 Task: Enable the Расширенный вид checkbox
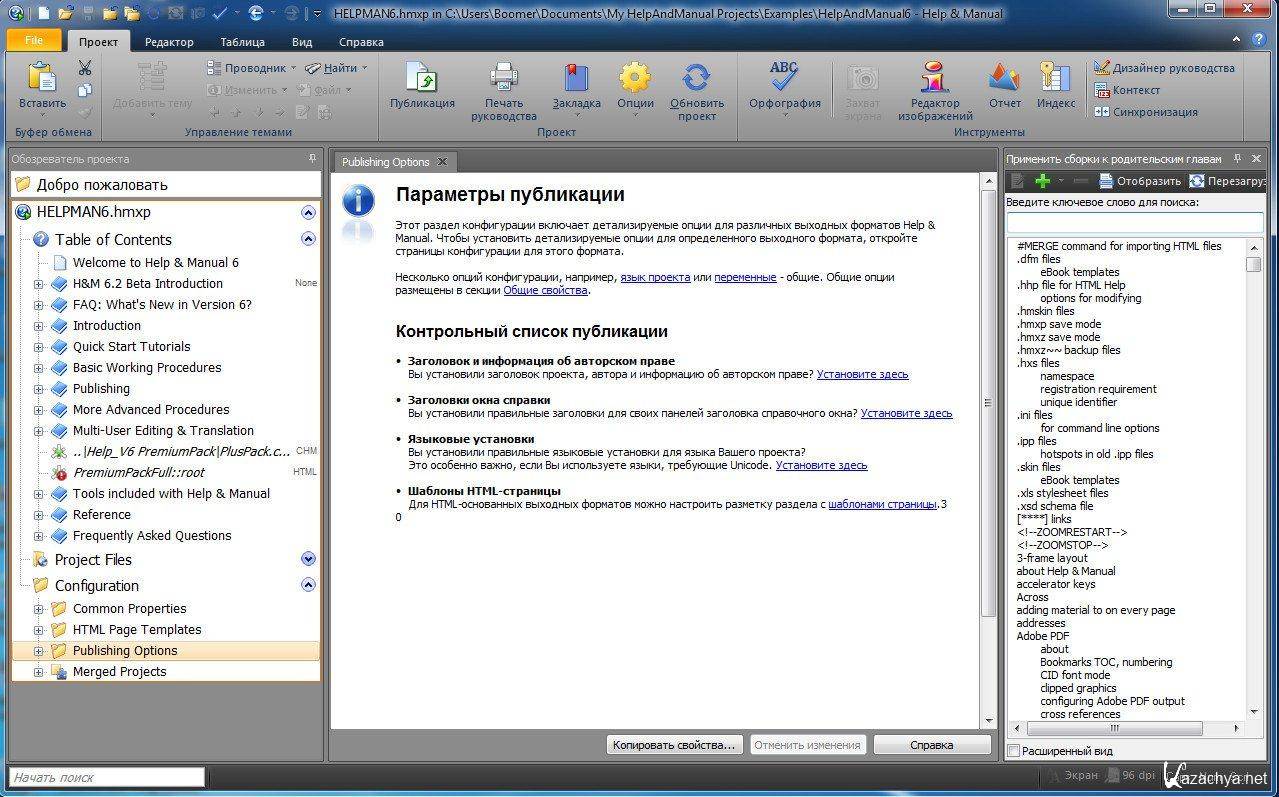pyautogui.click(x=1014, y=751)
